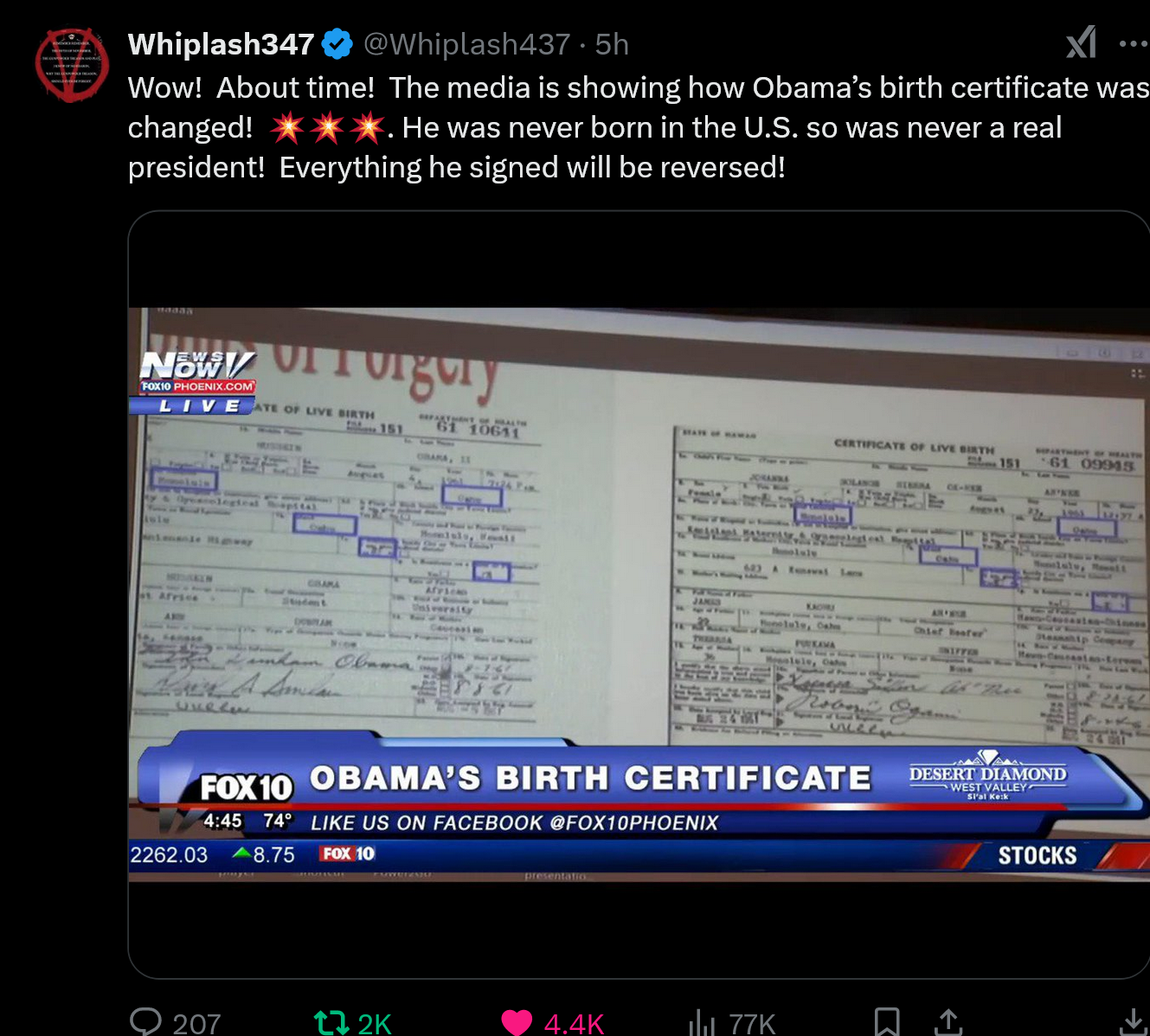Open the Fox 10 birth certificate video
Viewport: 1150px width, 1036px height.
639,595
